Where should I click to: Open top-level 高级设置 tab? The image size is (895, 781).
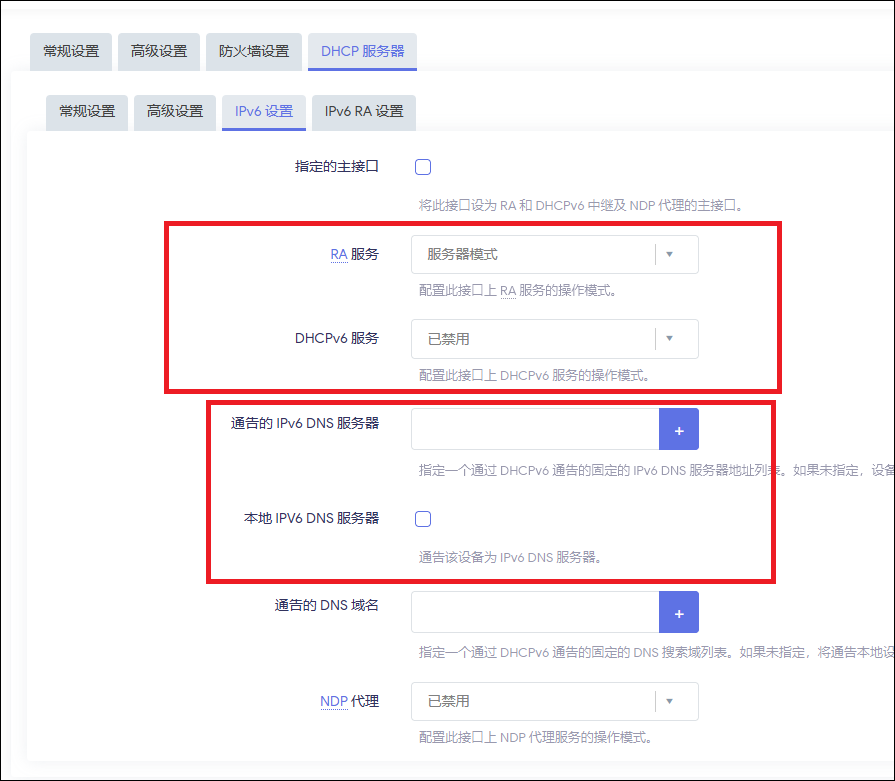(x=159, y=51)
